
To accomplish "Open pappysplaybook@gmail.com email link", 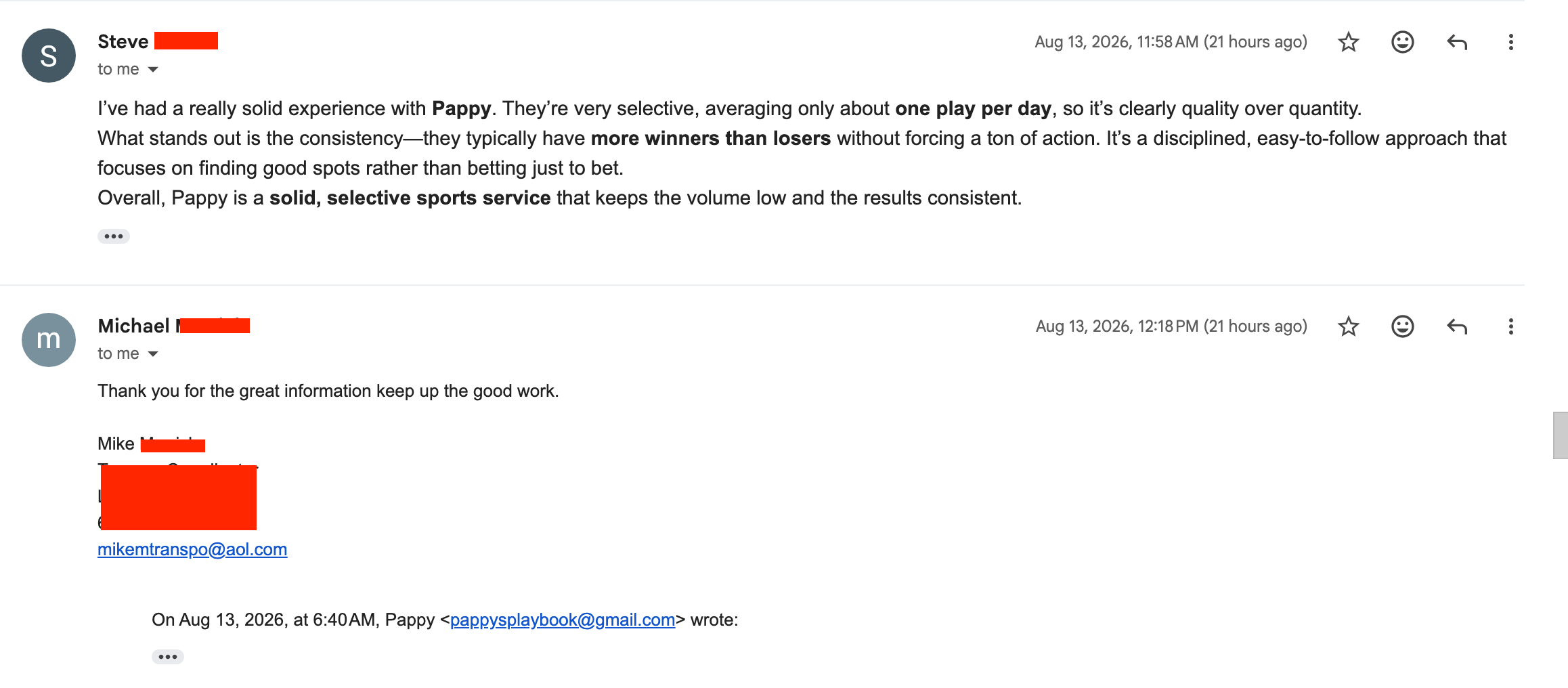I will tap(563, 620).
